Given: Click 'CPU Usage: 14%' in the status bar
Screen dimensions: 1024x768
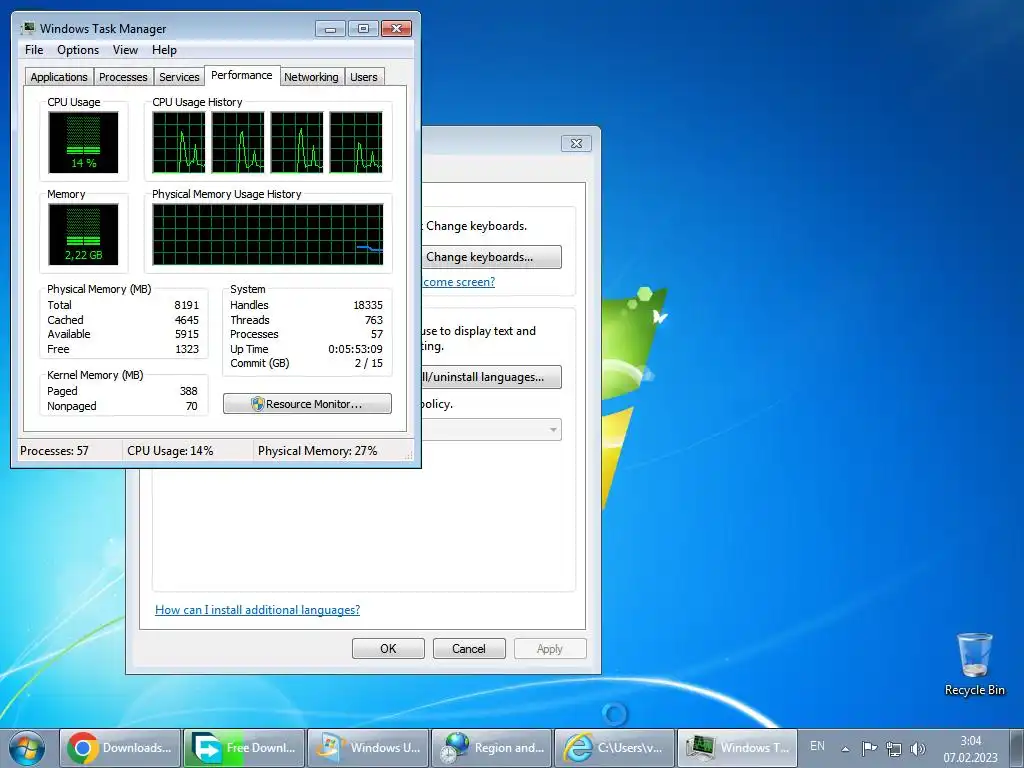Looking at the screenshot, I should tap(170, 451).
